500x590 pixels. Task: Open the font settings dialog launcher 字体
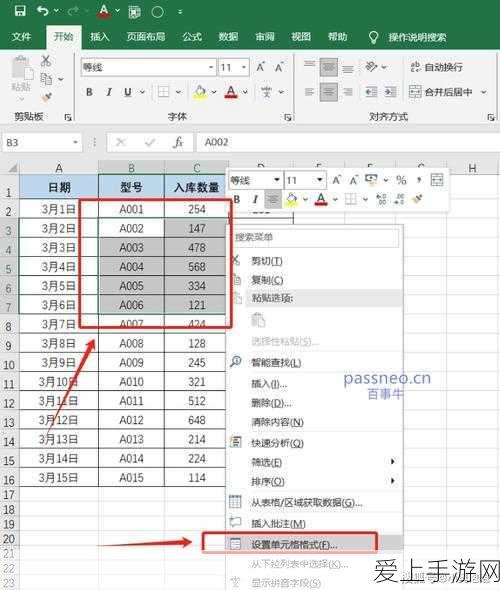click(x=288, y=118)
